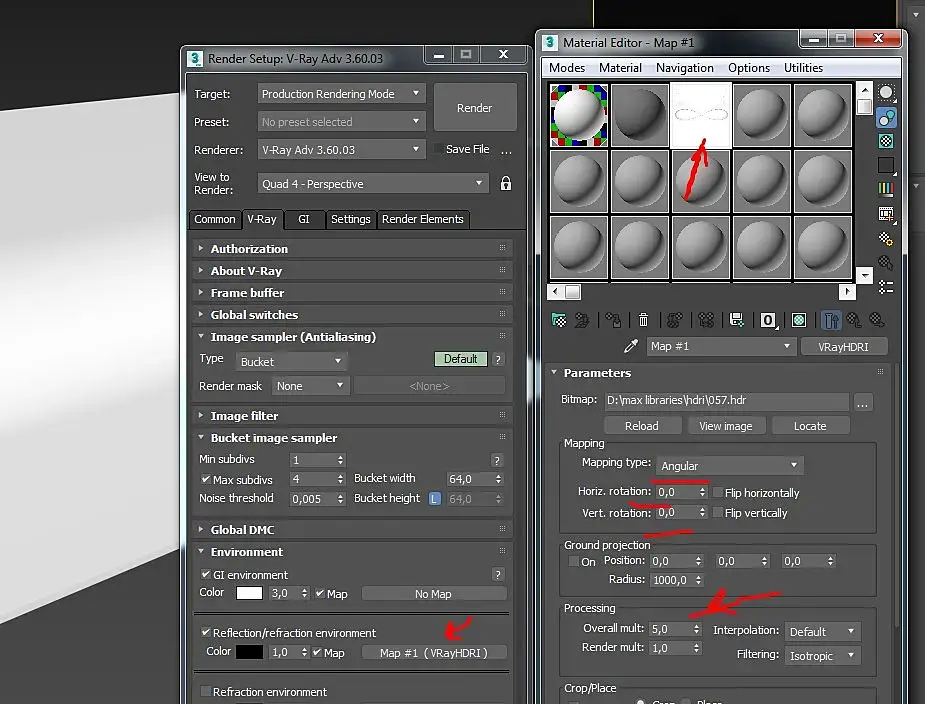
Task: Toggle the GI environment Map checkbox
Action: pos(320,594)
